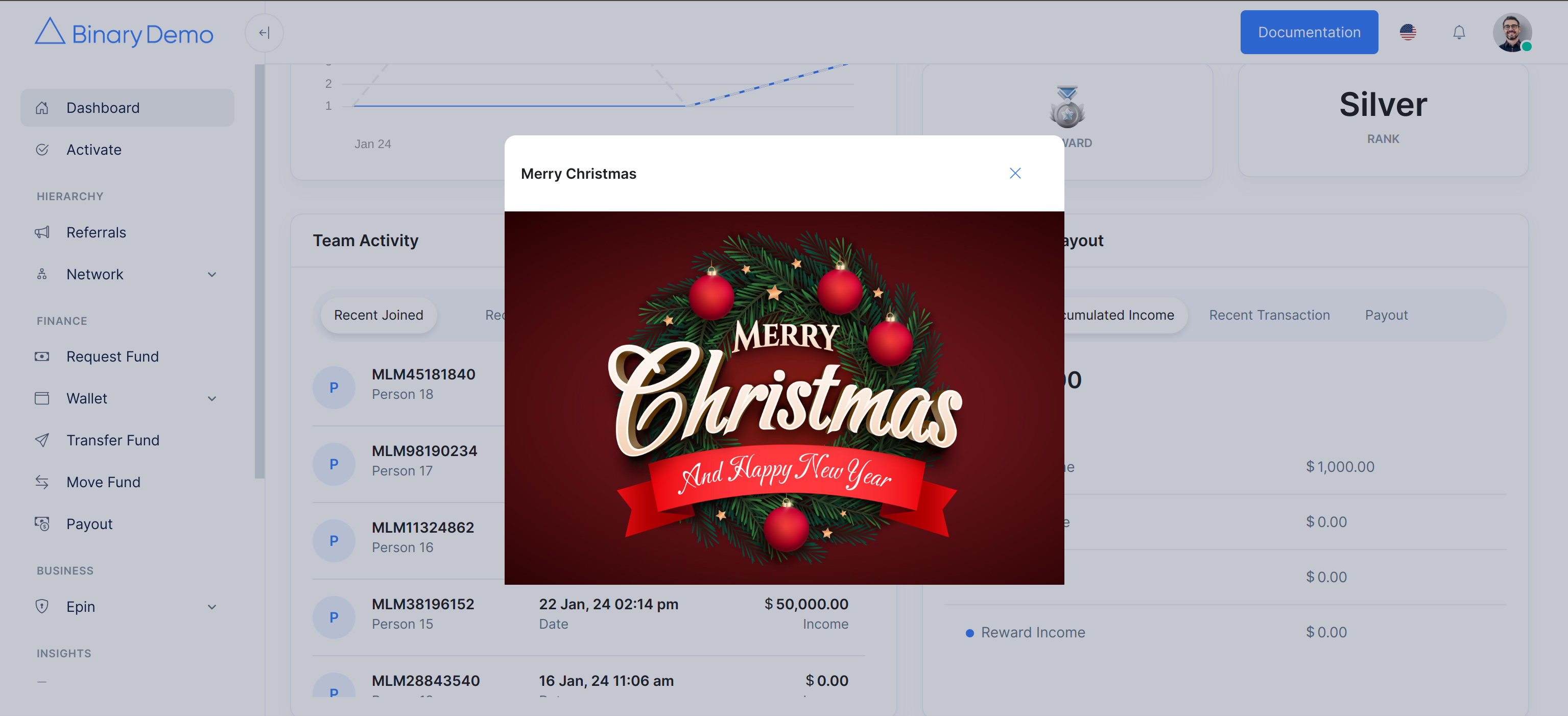
Task: Switch to the Recent Transaction tab
Action: pyautogui.click(x=1269, y=316)
